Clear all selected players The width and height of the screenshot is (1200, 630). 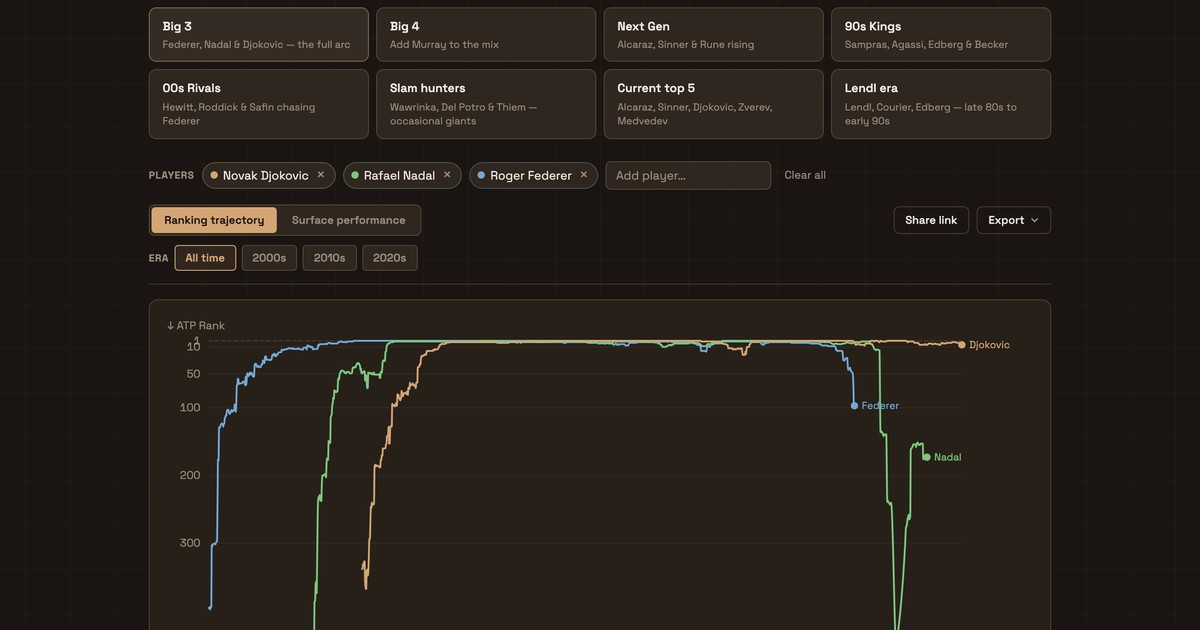pyautogui.click(x=805, y=175)
